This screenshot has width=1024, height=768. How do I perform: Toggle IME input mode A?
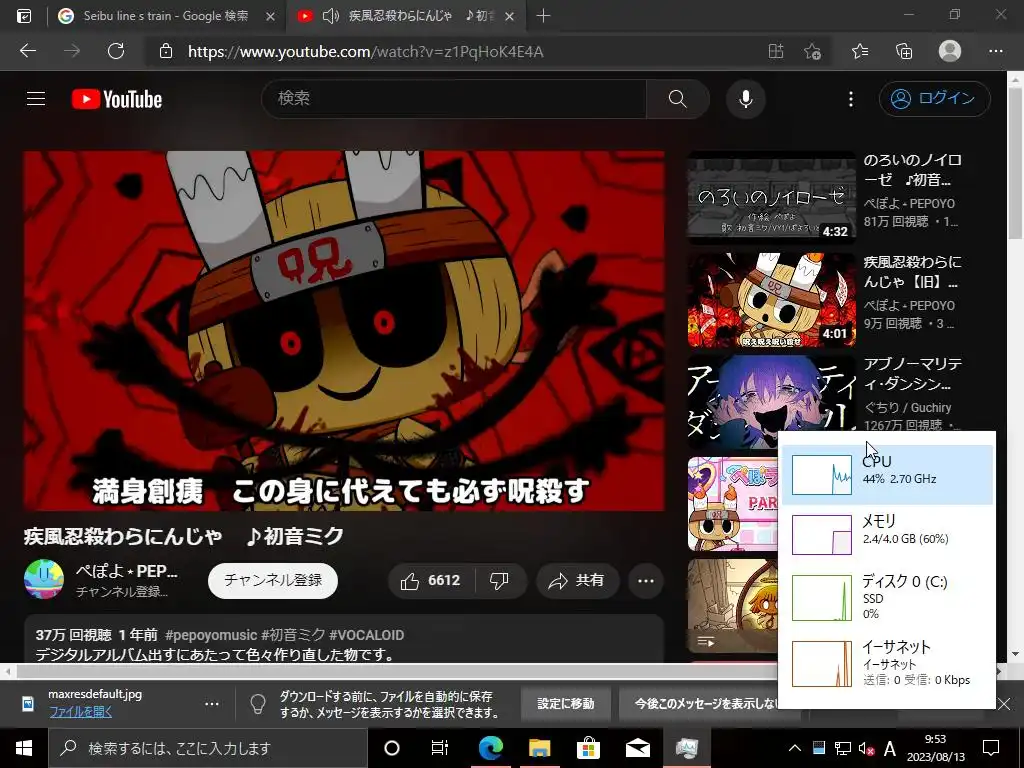[x=889, y=748]
